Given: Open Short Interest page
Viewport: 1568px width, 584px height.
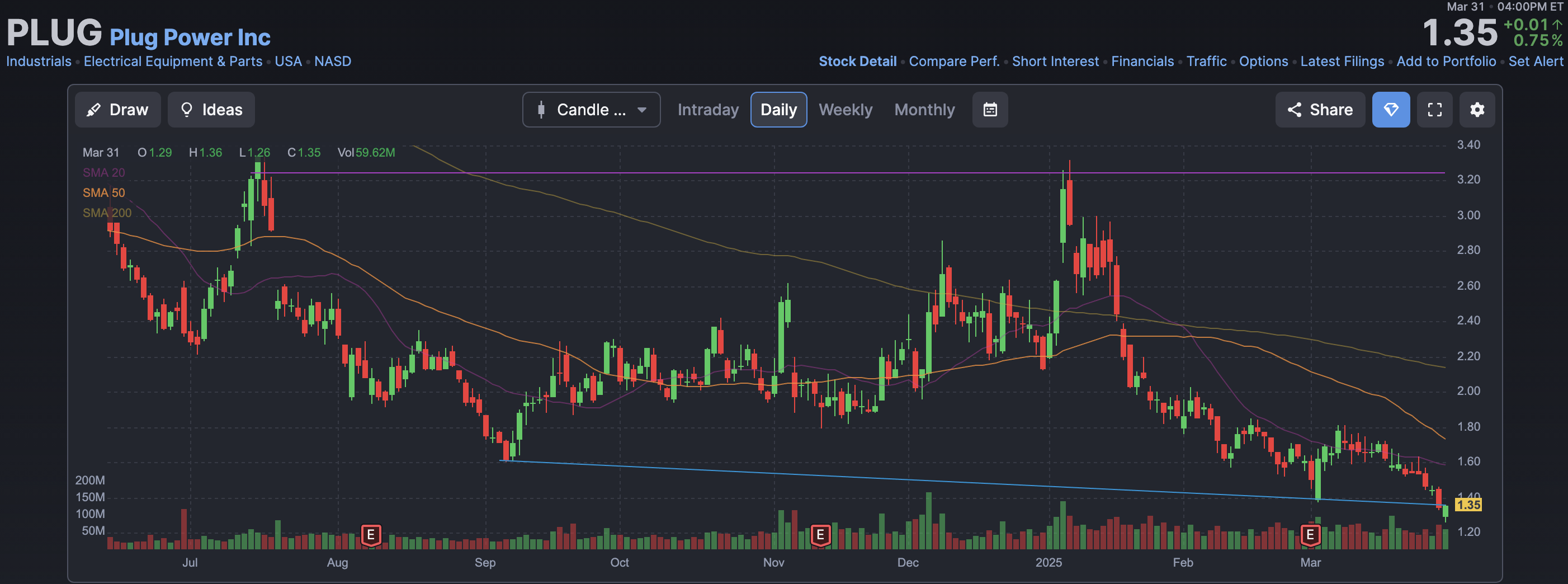Looking at the screenshot, I should coord(1055,62).
